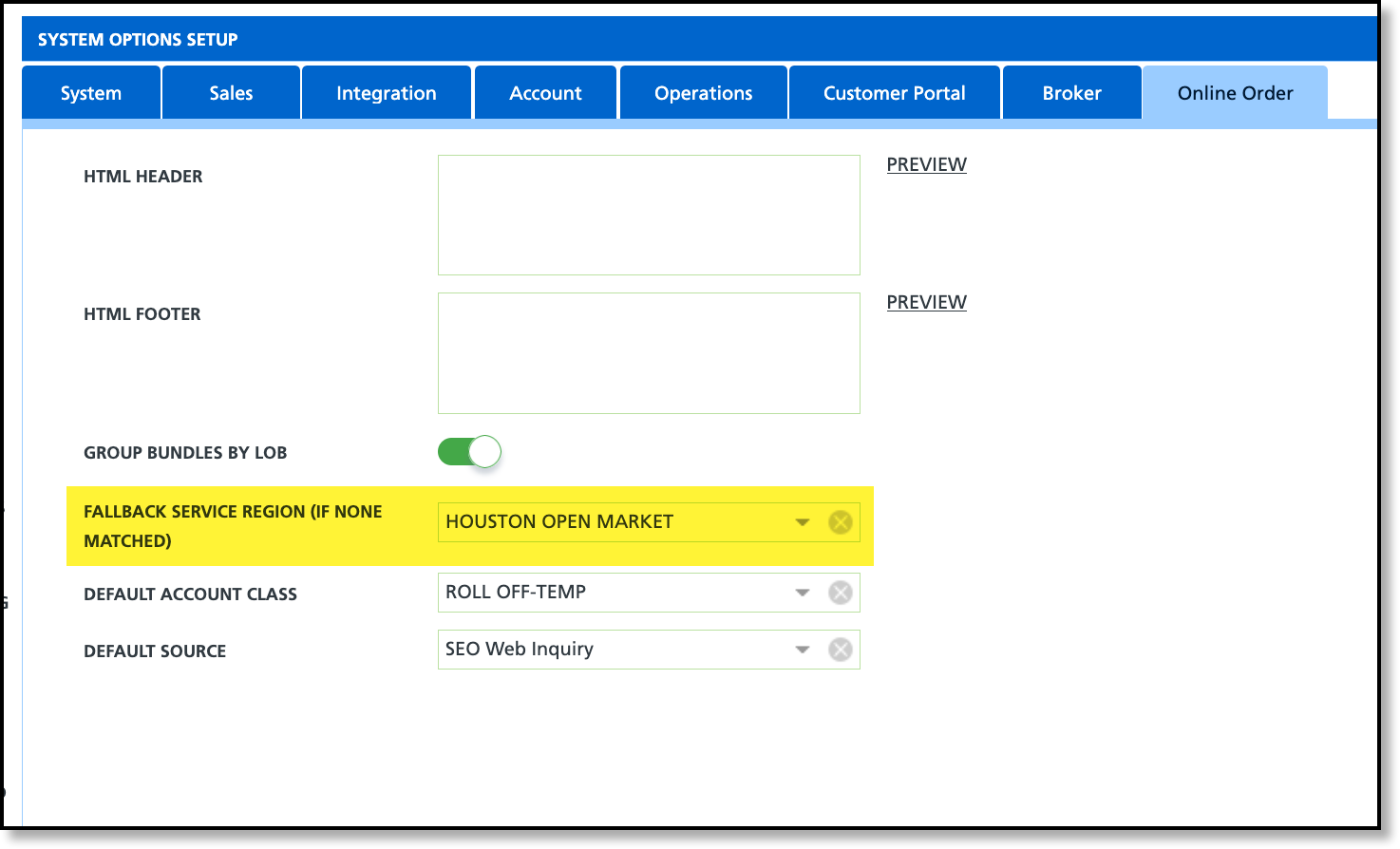Screen dimensions: 1400x849
Task: Expand the Default Source dropdown arrow
Action: (x=803, y=650)
